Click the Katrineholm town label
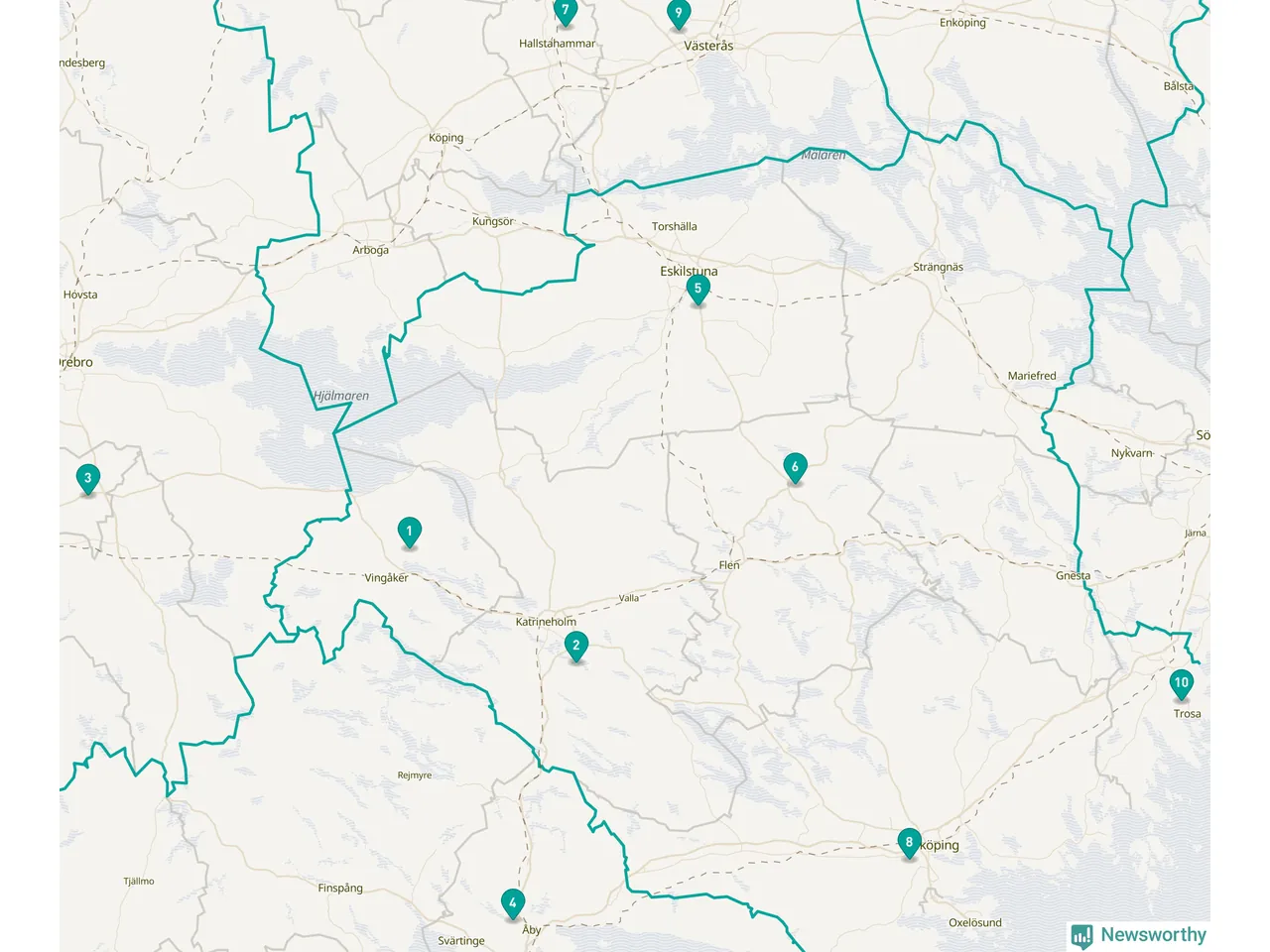This screenshot has width=1270, height=952. click(546, 622)
